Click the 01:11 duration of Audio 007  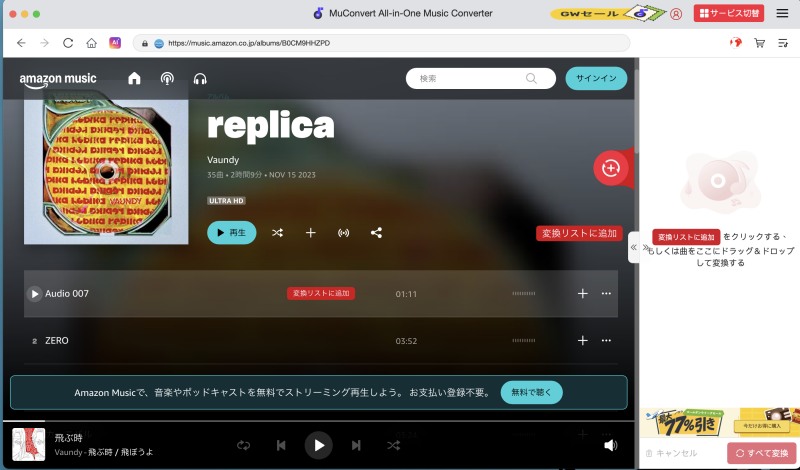click(406, 294)
